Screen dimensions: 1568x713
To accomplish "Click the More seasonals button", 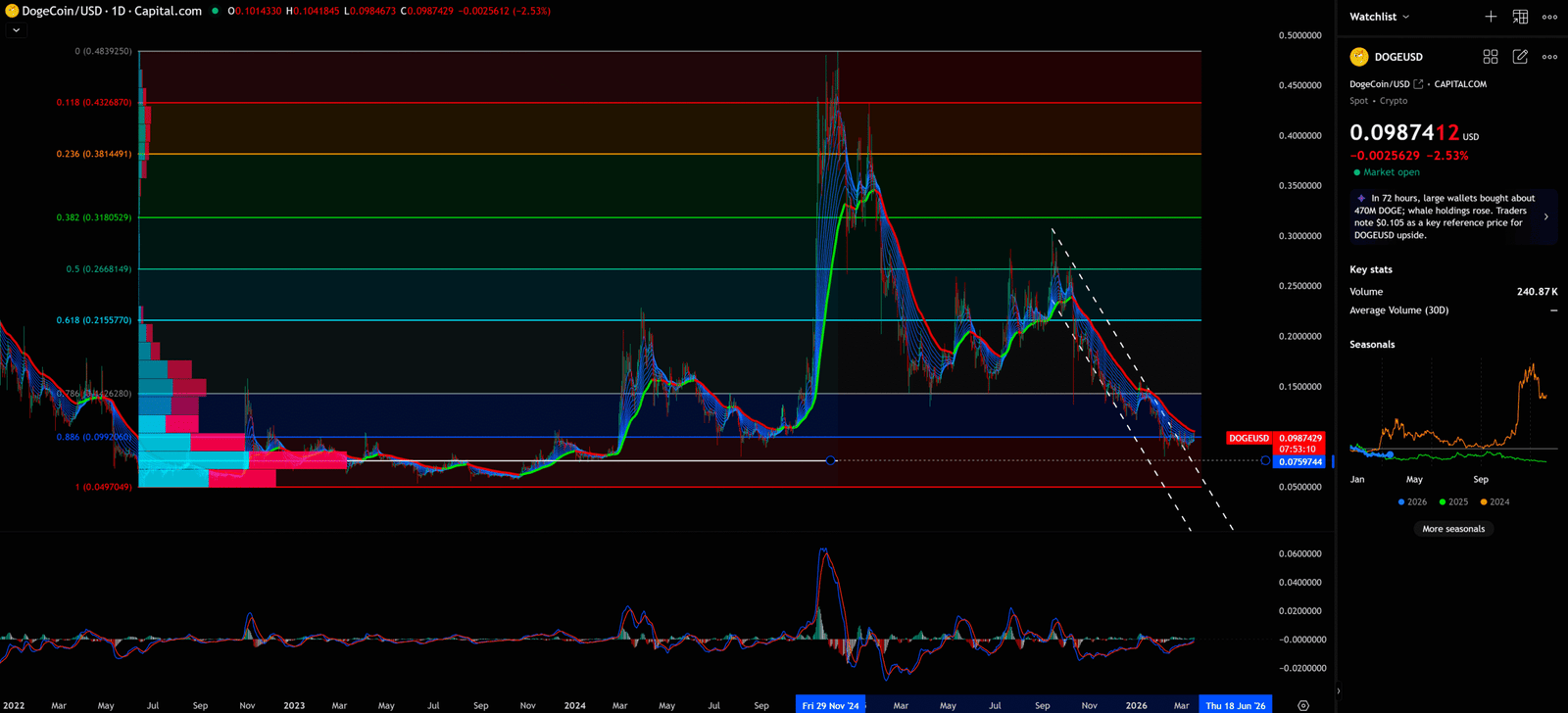I will coord(1452,529).
